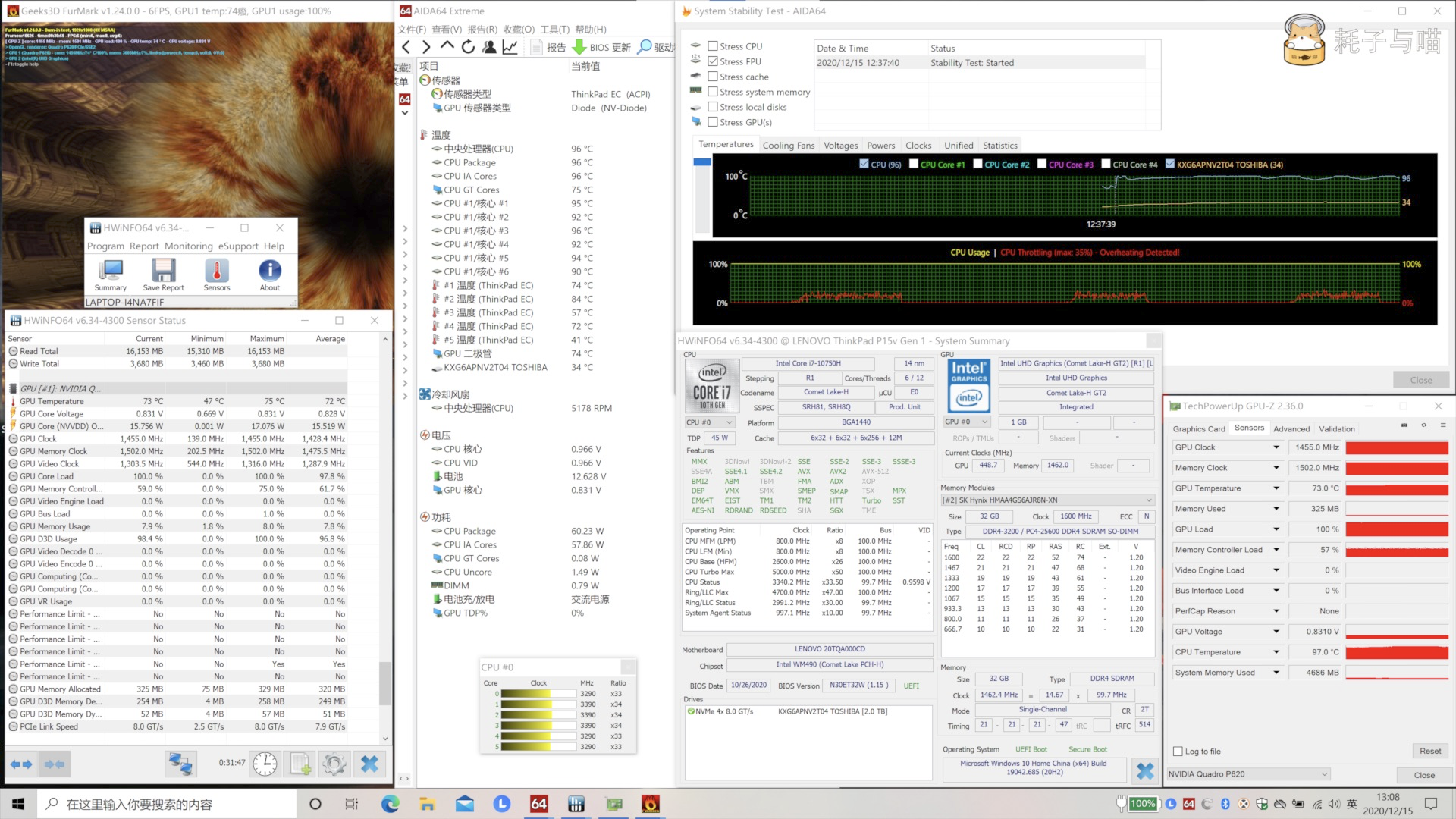Enable Stress cache checkbox

pos(713,77)
